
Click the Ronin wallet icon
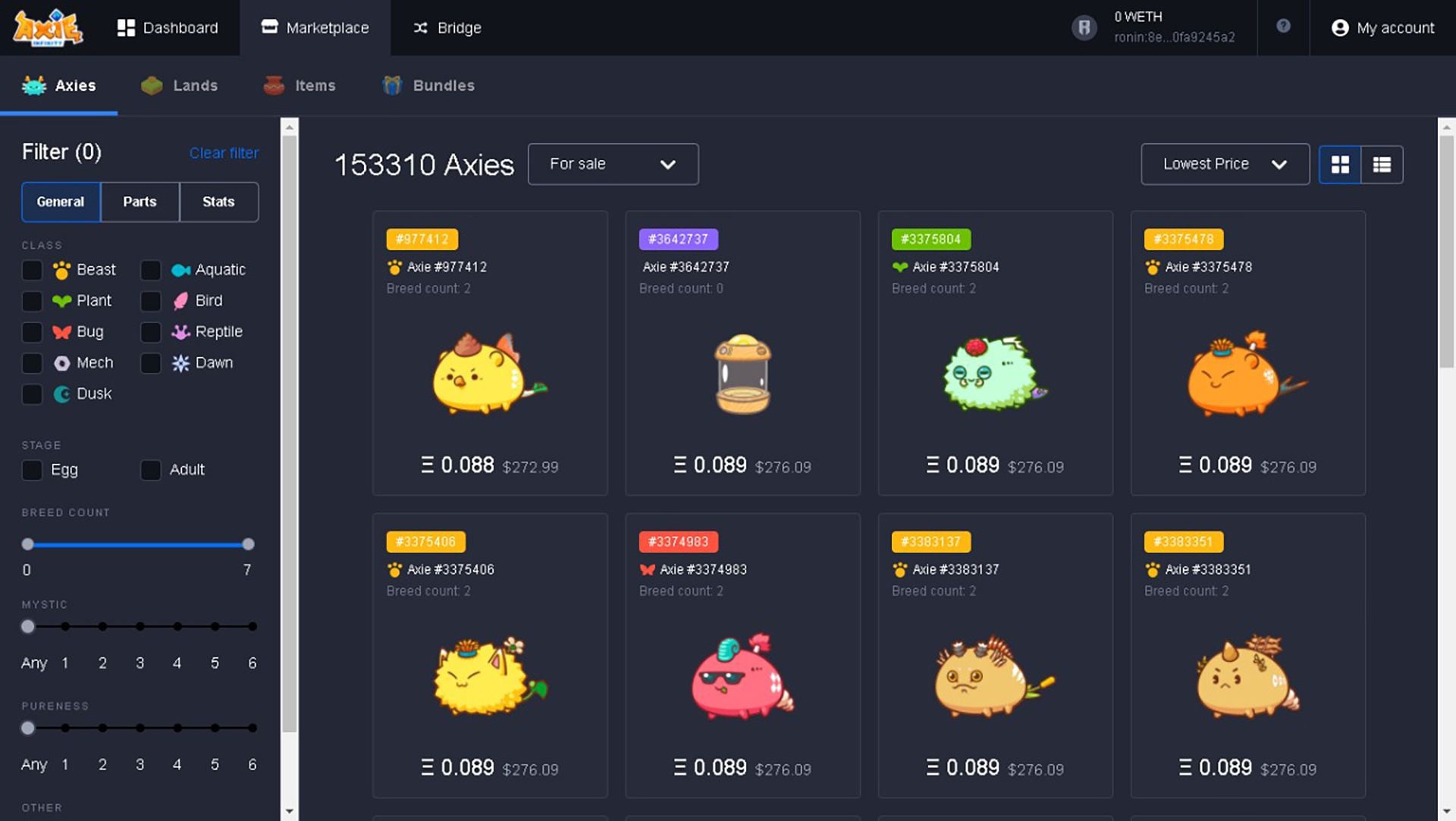(x=1084, y=28)
